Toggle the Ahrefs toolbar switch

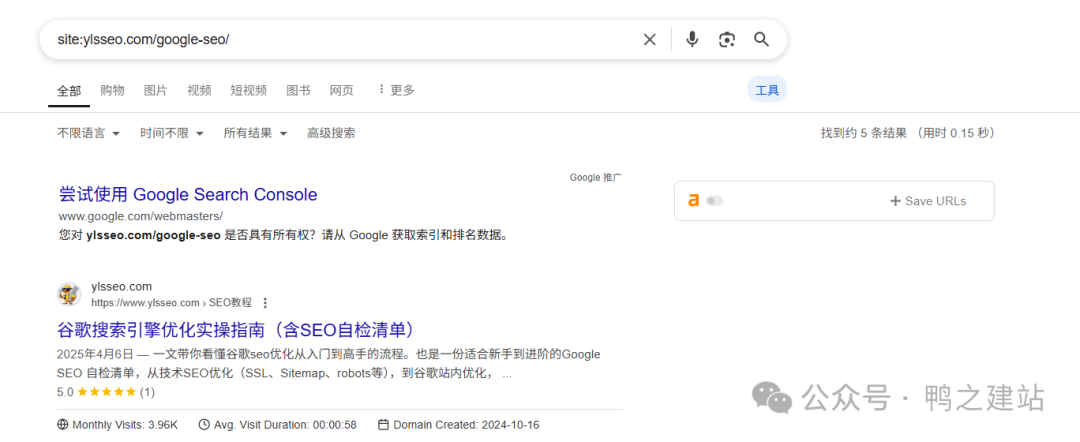[x=714, y=200]
